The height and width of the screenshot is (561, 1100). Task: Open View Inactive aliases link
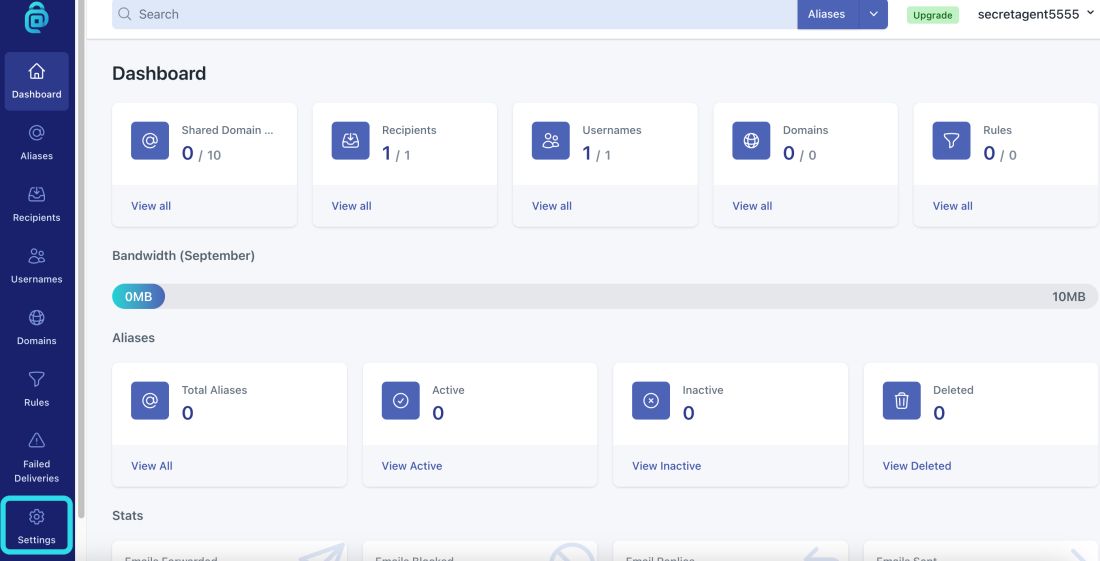click(666, 466)
